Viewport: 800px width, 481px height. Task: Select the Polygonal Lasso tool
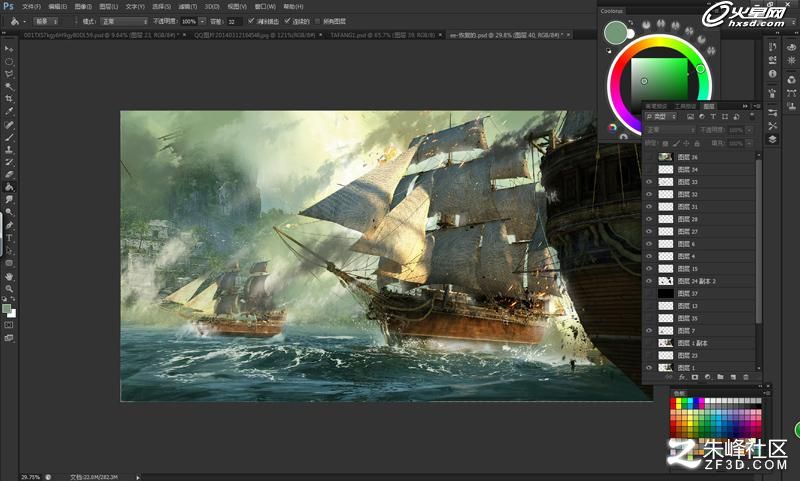coord(9,74)
